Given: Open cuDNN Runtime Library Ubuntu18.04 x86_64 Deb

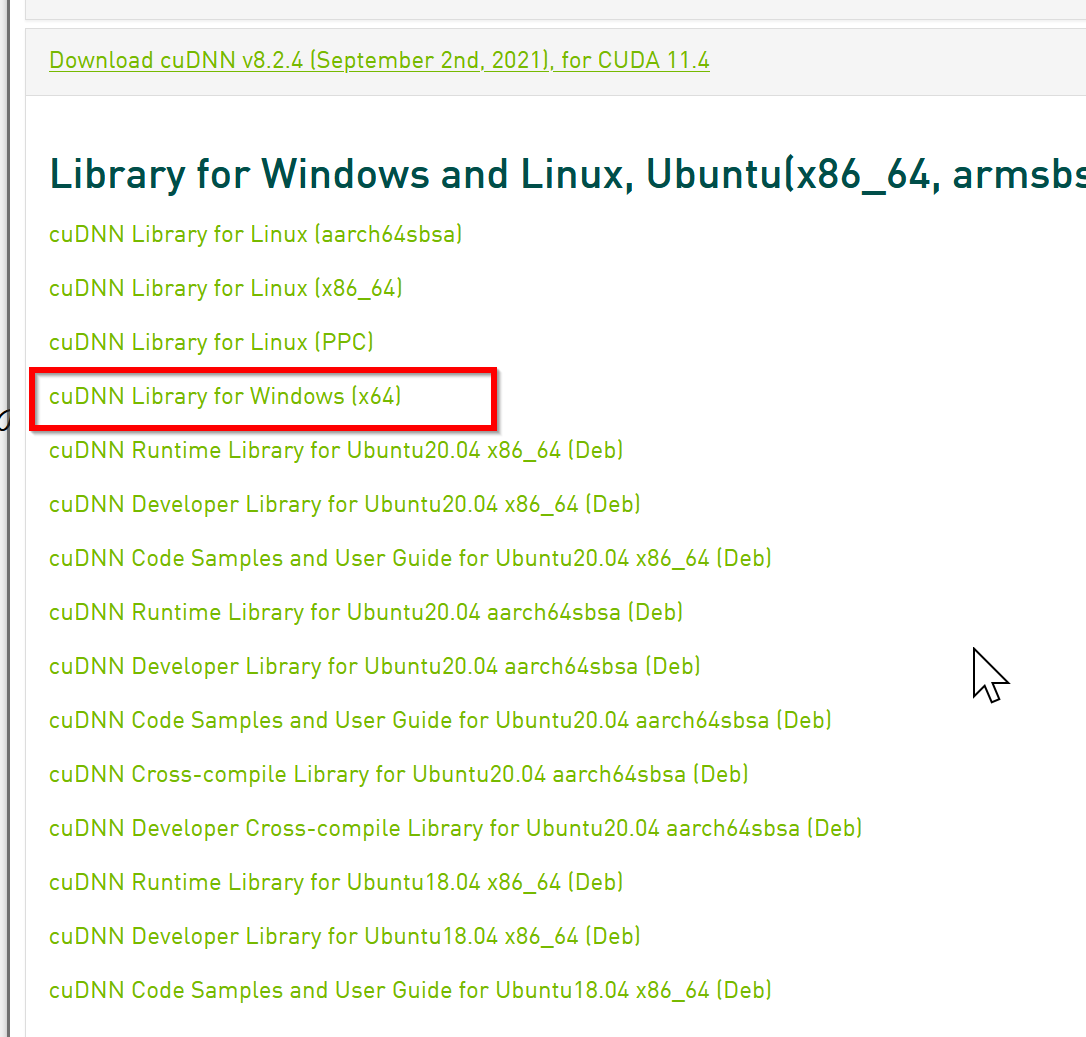Looking at the screenshot, I should click(336, 883).
